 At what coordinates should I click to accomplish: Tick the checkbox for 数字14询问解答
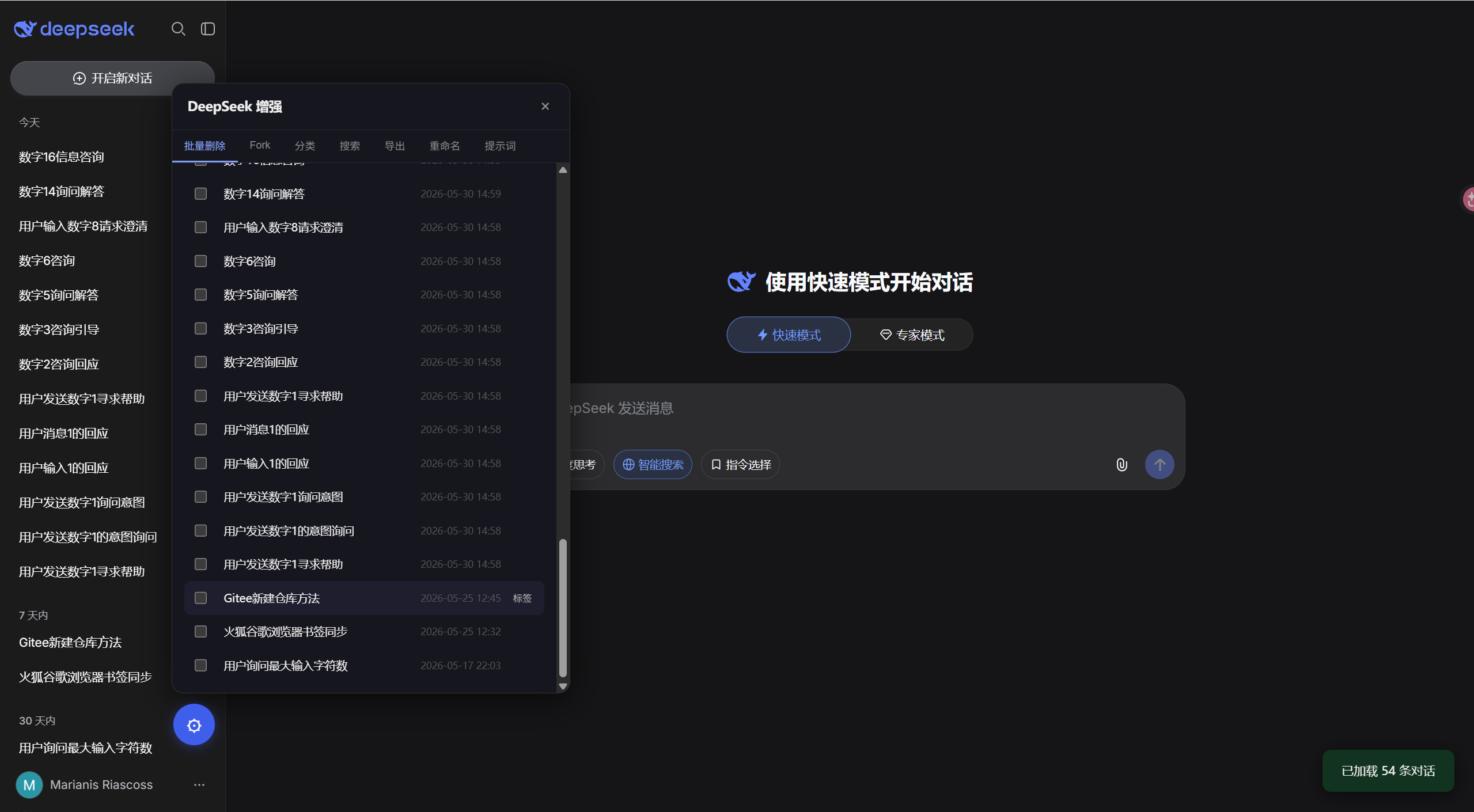200,194
